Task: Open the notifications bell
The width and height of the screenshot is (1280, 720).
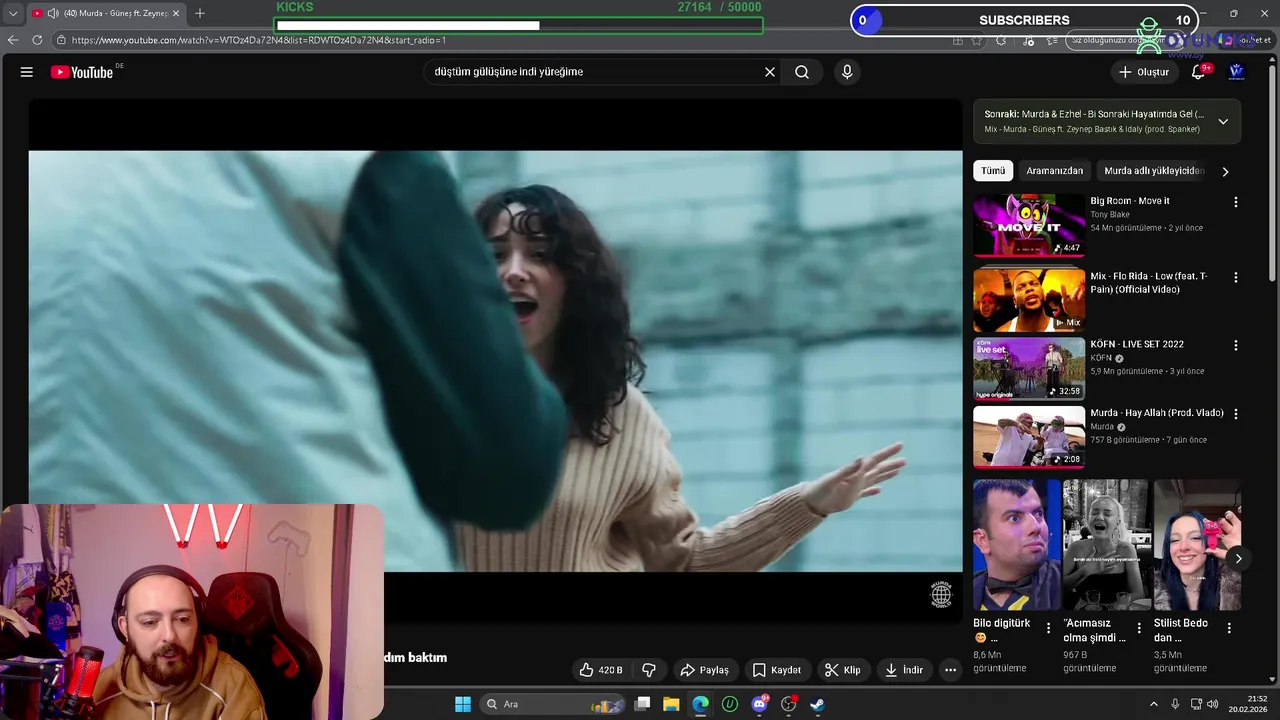Action: [1198, 72]
